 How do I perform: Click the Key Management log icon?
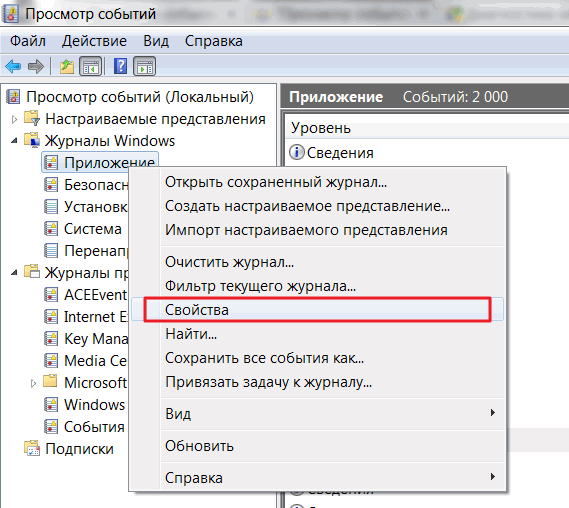pyautogui.click(x=51, y=339)
